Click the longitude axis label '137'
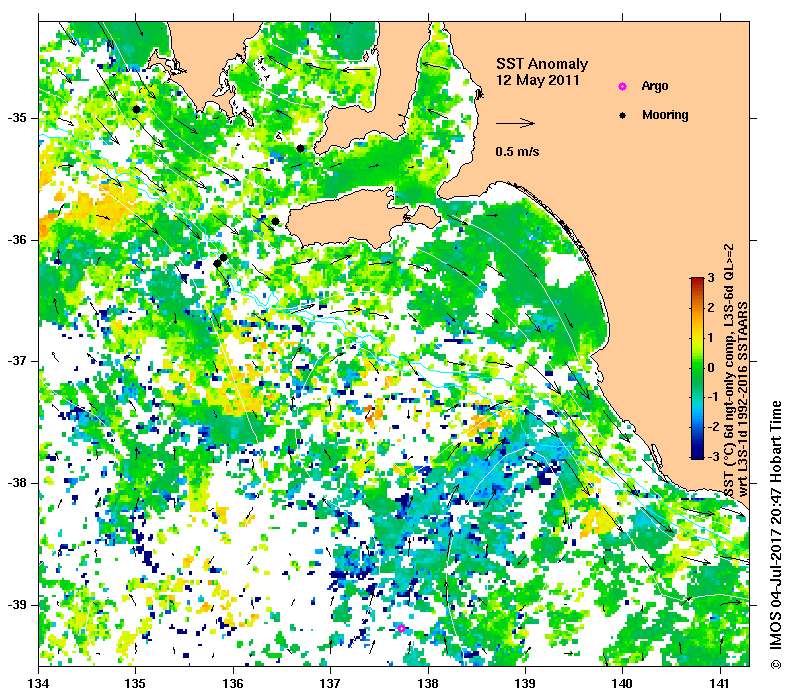The image size is (791, 700). (x=330, y=684)
